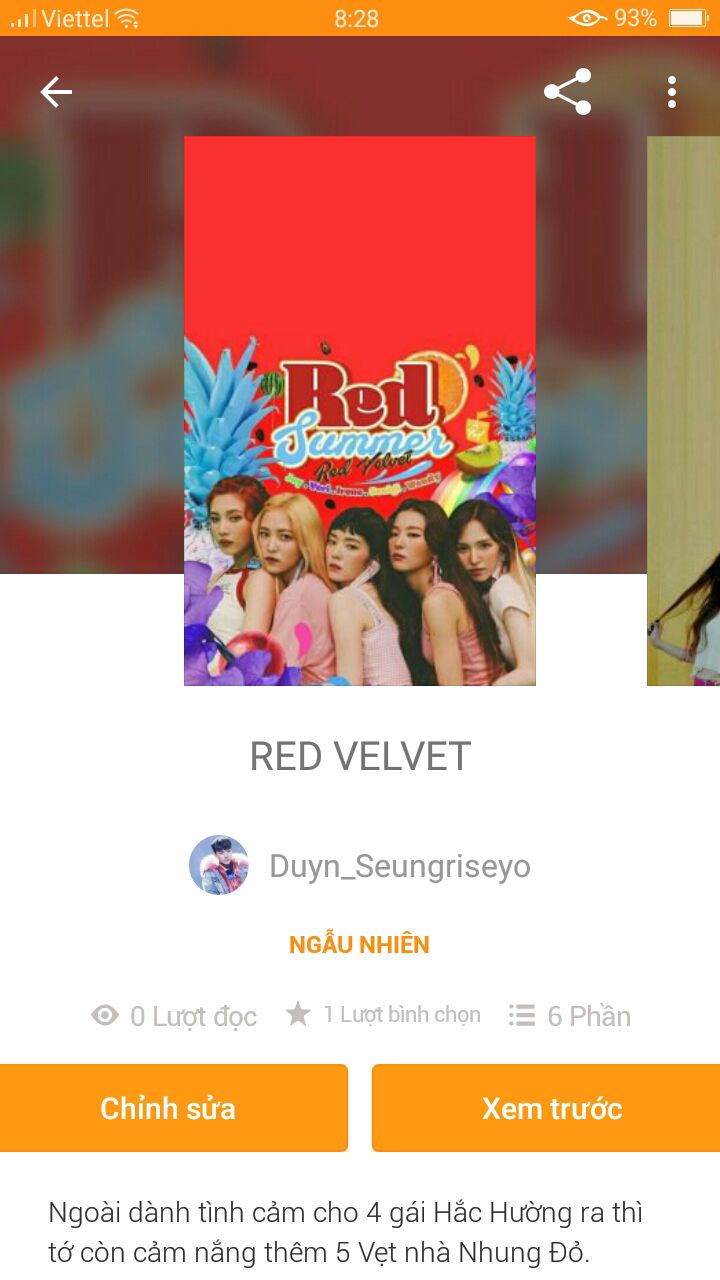Tap the 1 Lượt bình chọn count
The height and width of the screenshot is (1280, 720).
[402, 1015]
